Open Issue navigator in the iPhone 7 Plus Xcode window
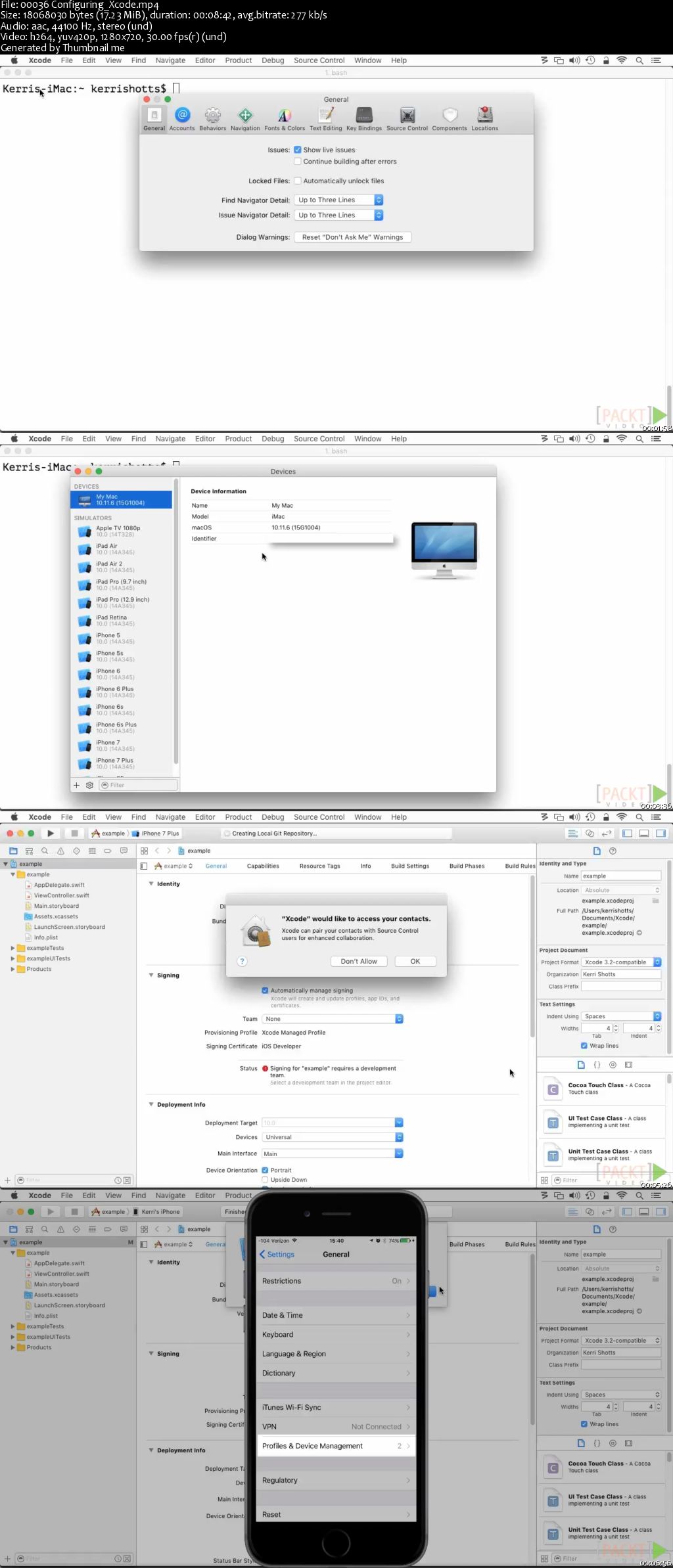Screen dimensions: 673x1568 [60, 851]
